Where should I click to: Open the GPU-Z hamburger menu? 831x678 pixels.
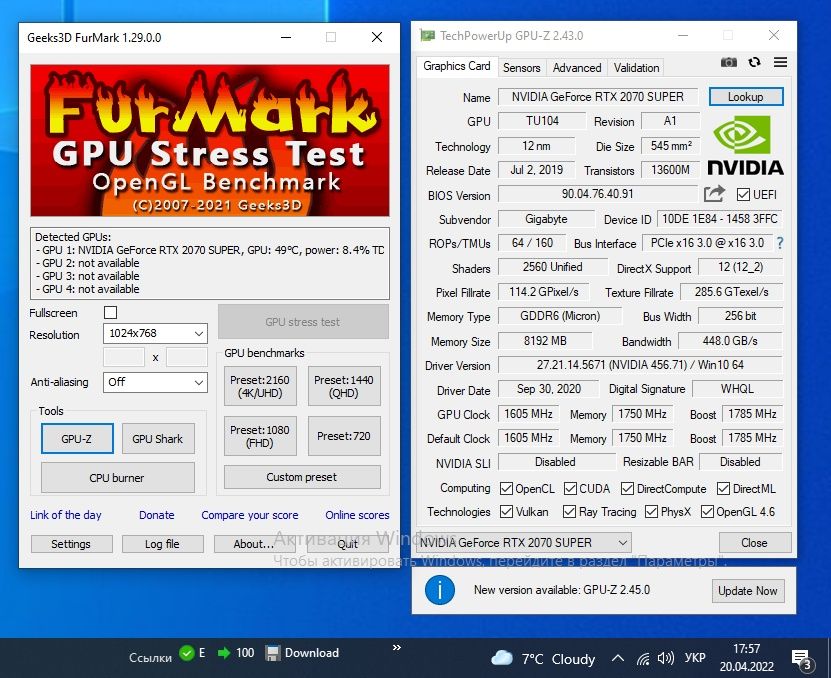(780, 62)
